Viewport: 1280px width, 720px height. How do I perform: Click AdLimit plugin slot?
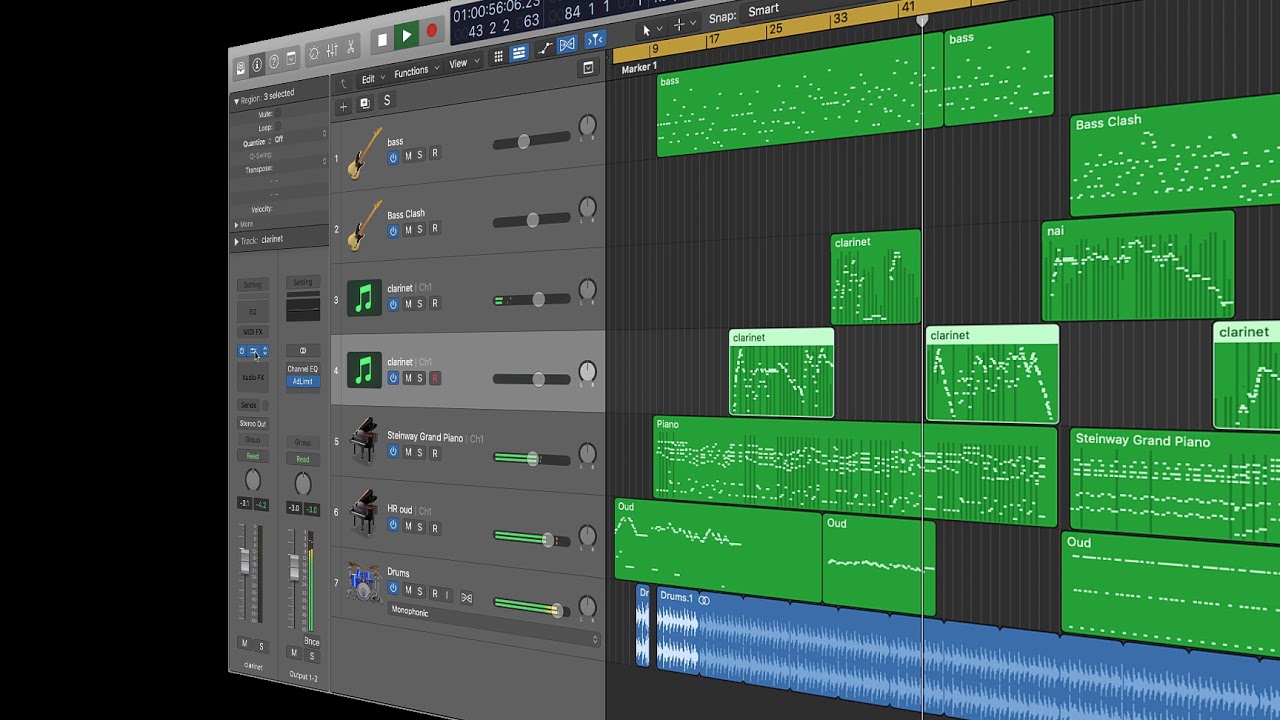pos(302,381)
